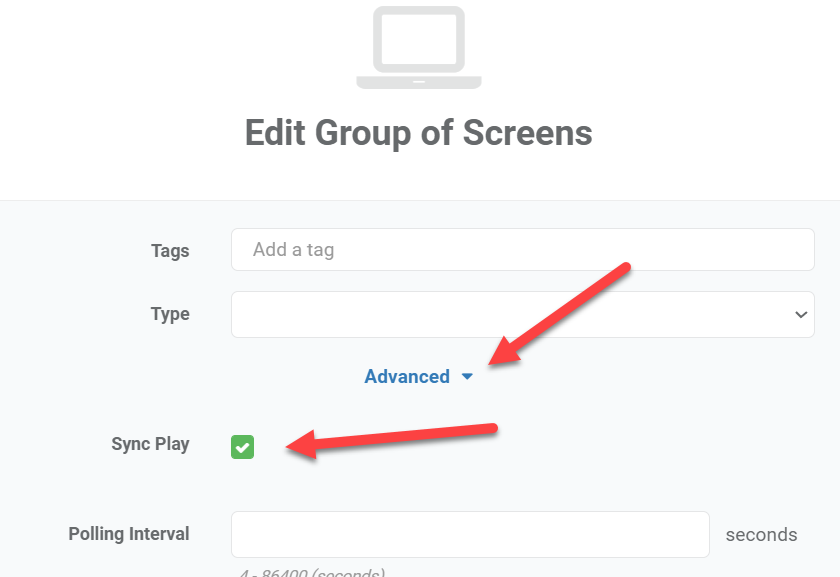Click the 'seconds' unit text

point(761,534)
